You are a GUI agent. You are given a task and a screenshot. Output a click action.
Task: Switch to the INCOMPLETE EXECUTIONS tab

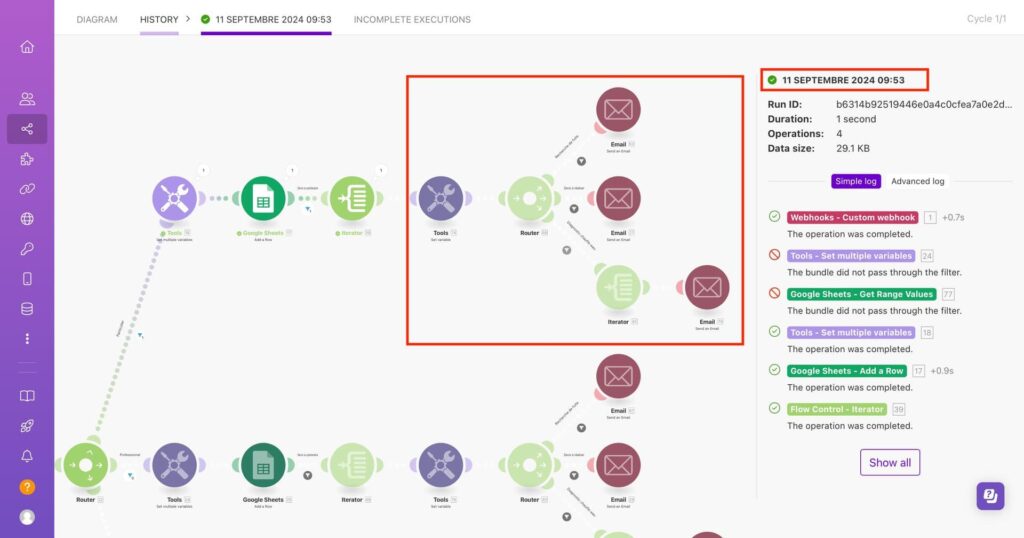click(412, 20)
